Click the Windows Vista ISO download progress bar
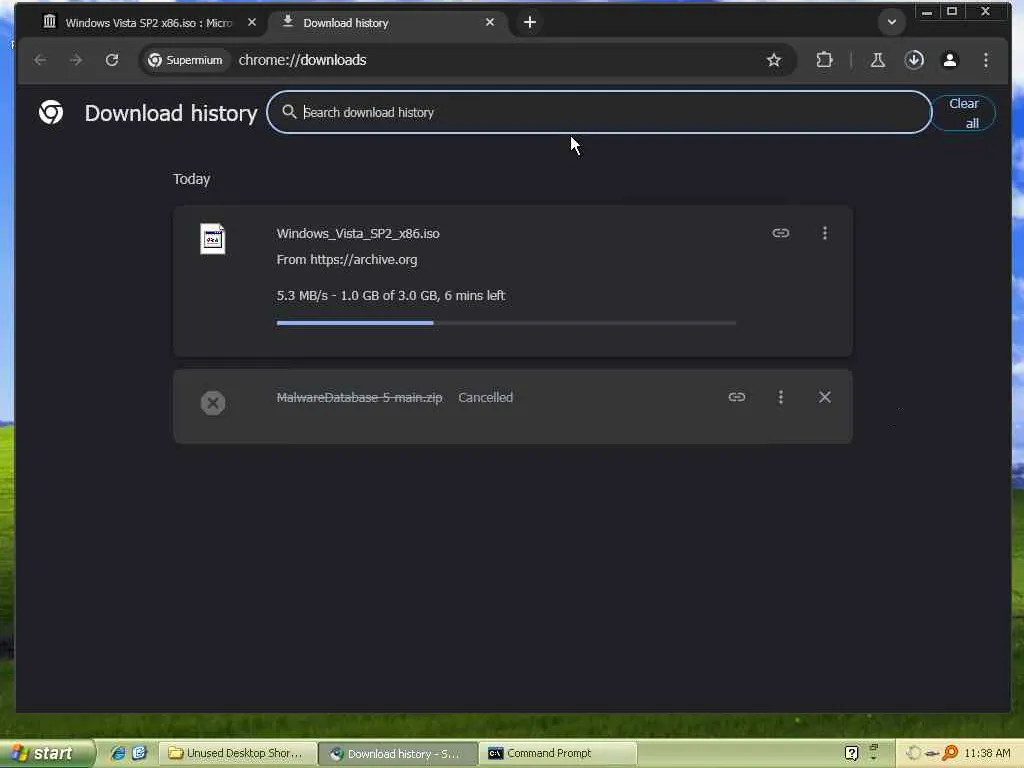This screenshot has height=768, width=1024. 506,323
